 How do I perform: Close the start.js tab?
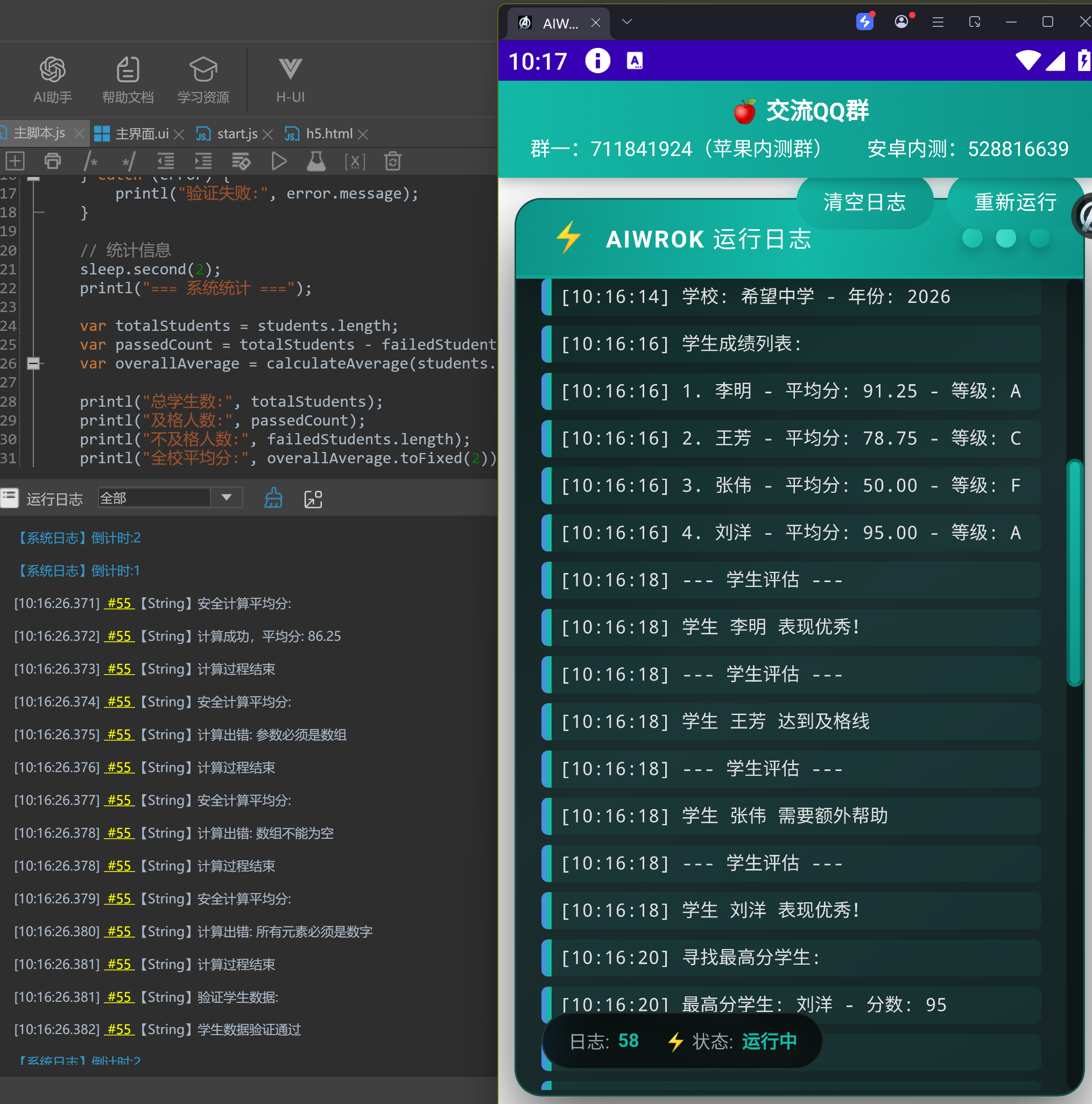tap(267, 135)
